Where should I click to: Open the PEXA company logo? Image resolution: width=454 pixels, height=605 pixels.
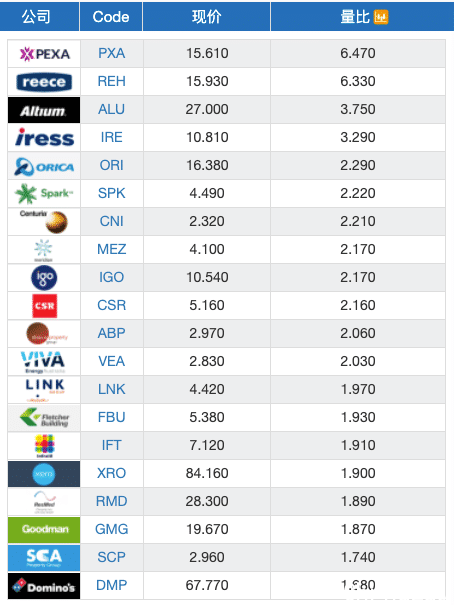tap(44, 54)
